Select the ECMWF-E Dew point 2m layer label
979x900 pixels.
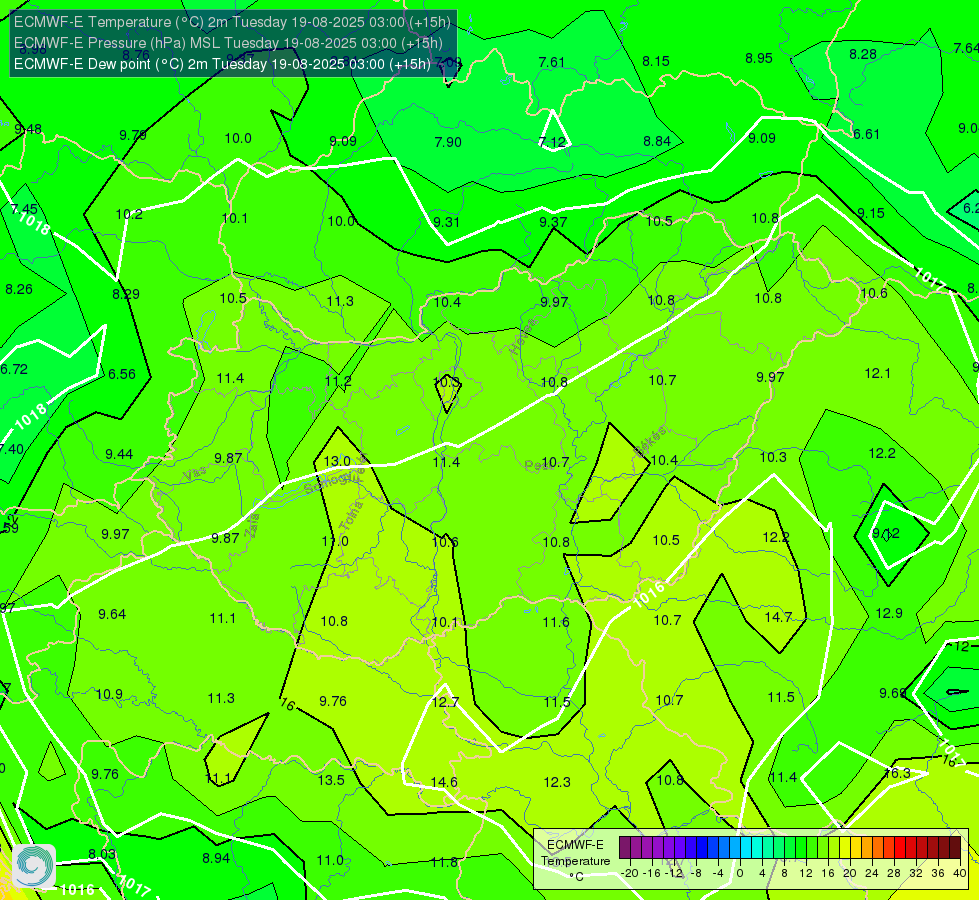pos(222,64)
